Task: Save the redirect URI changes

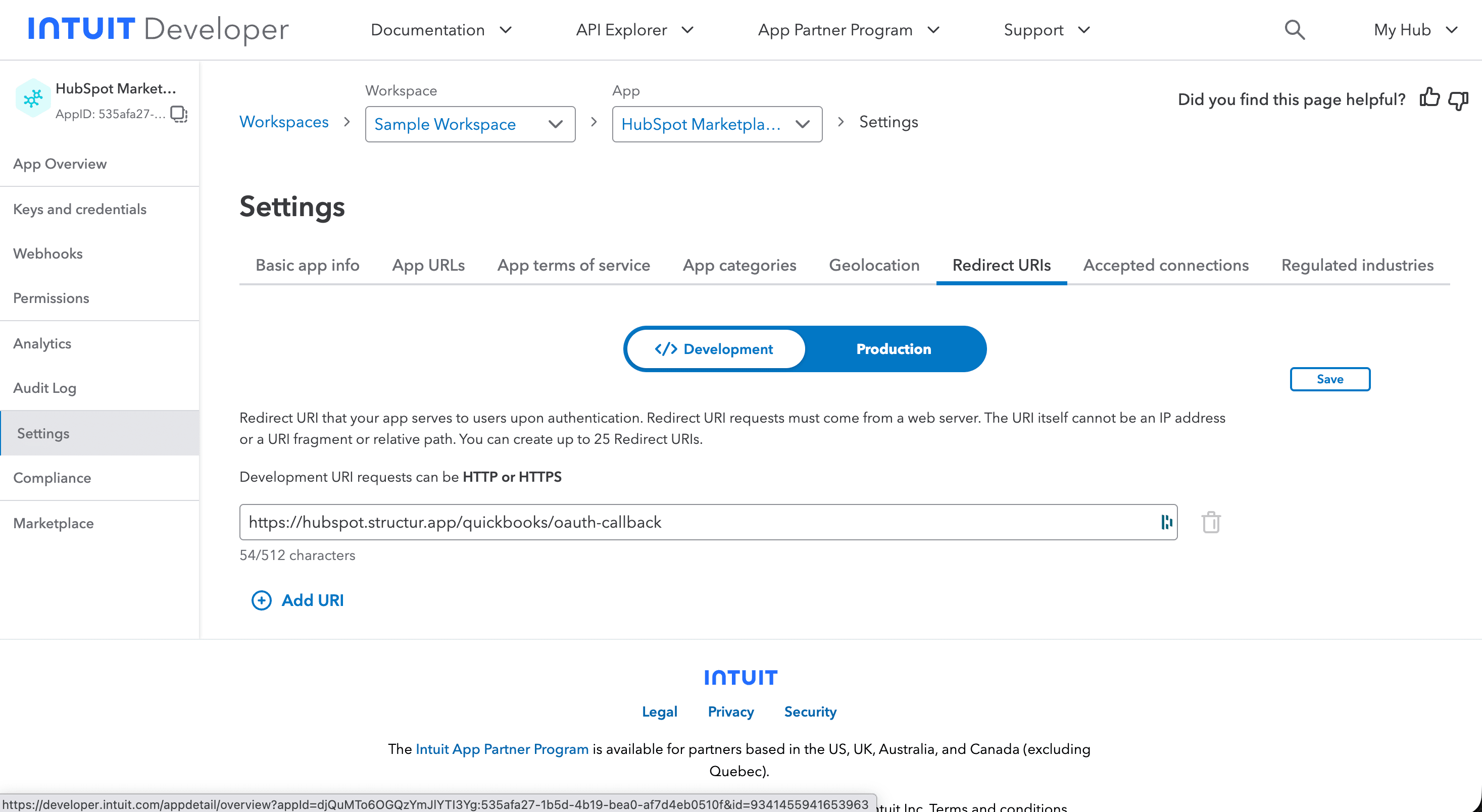Action: point(1329,379)
